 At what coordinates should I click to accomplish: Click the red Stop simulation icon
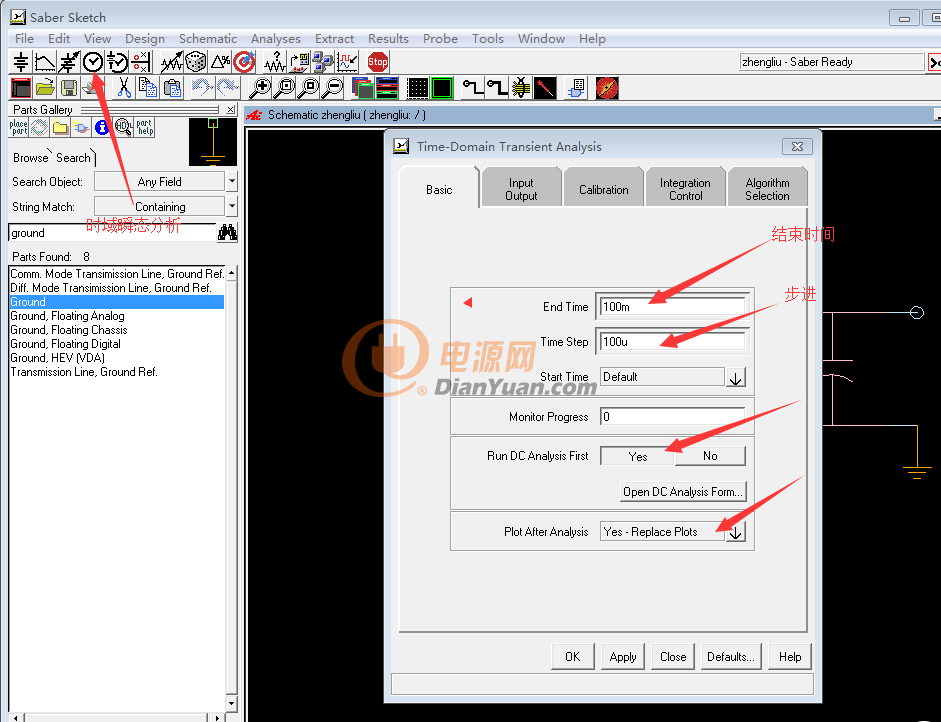[377, 62]
